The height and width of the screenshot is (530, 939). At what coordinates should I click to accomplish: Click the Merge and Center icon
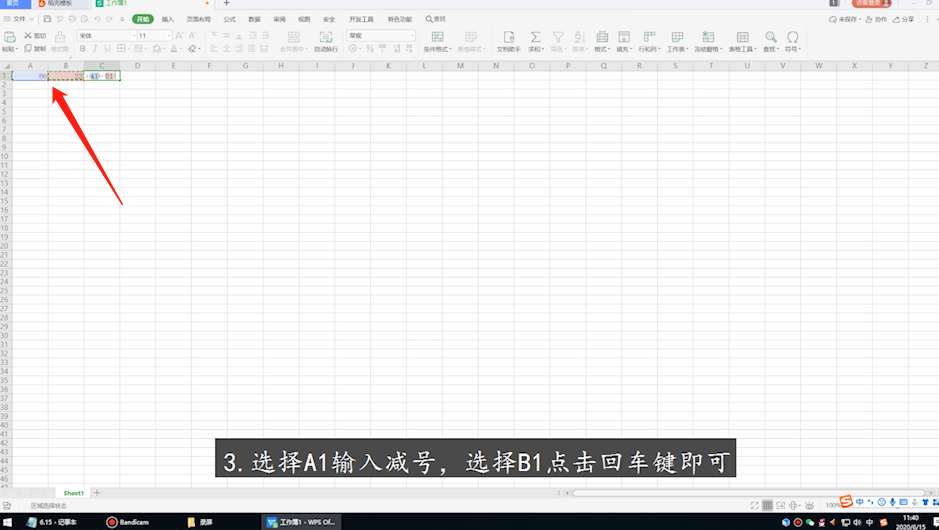(293, 37)
